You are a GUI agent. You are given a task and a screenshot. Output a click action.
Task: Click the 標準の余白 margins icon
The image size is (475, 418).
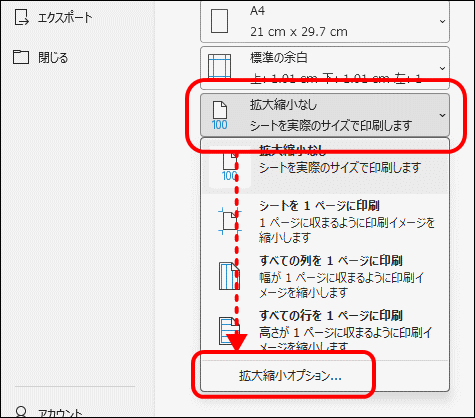[x=219, y=66]
